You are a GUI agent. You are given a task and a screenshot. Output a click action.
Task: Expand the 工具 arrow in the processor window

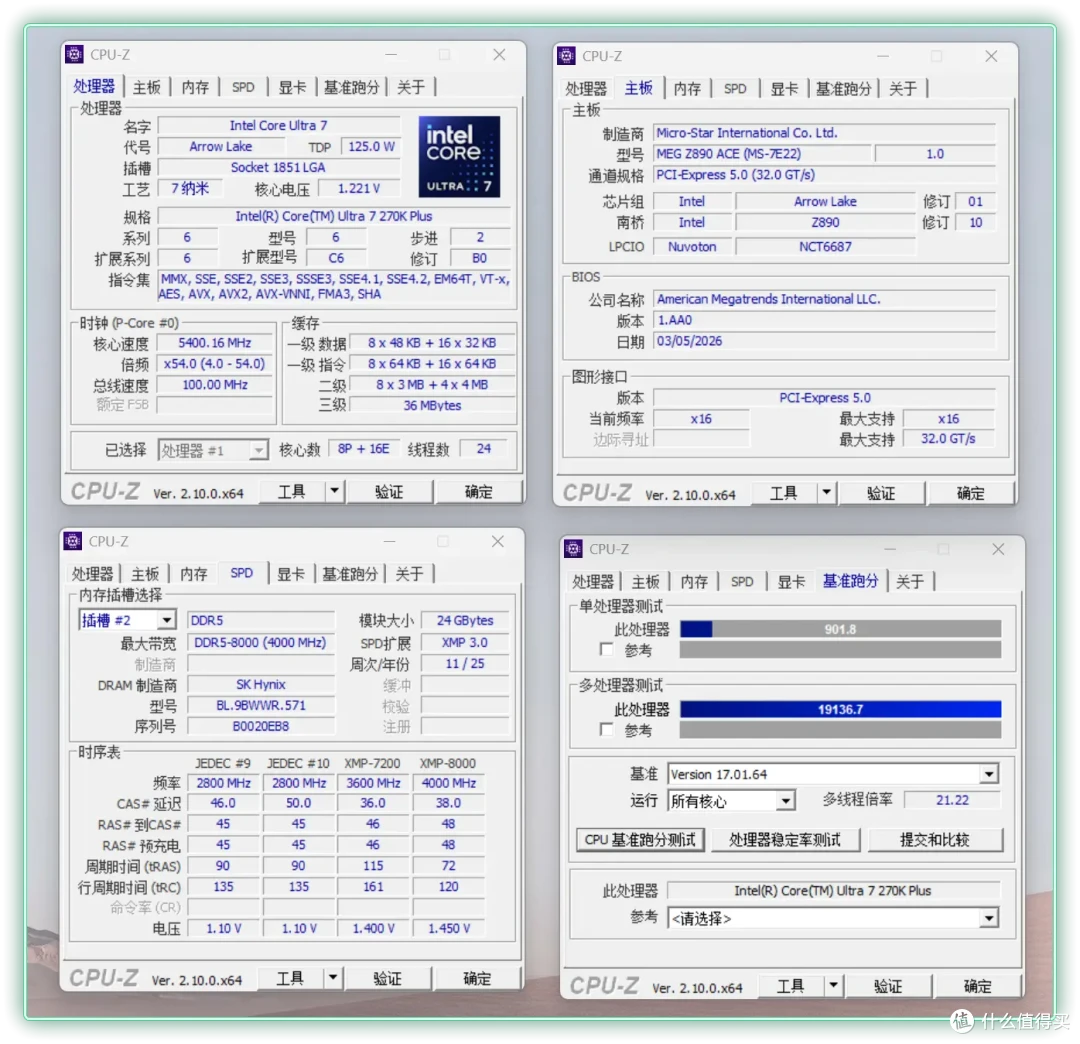334,491
